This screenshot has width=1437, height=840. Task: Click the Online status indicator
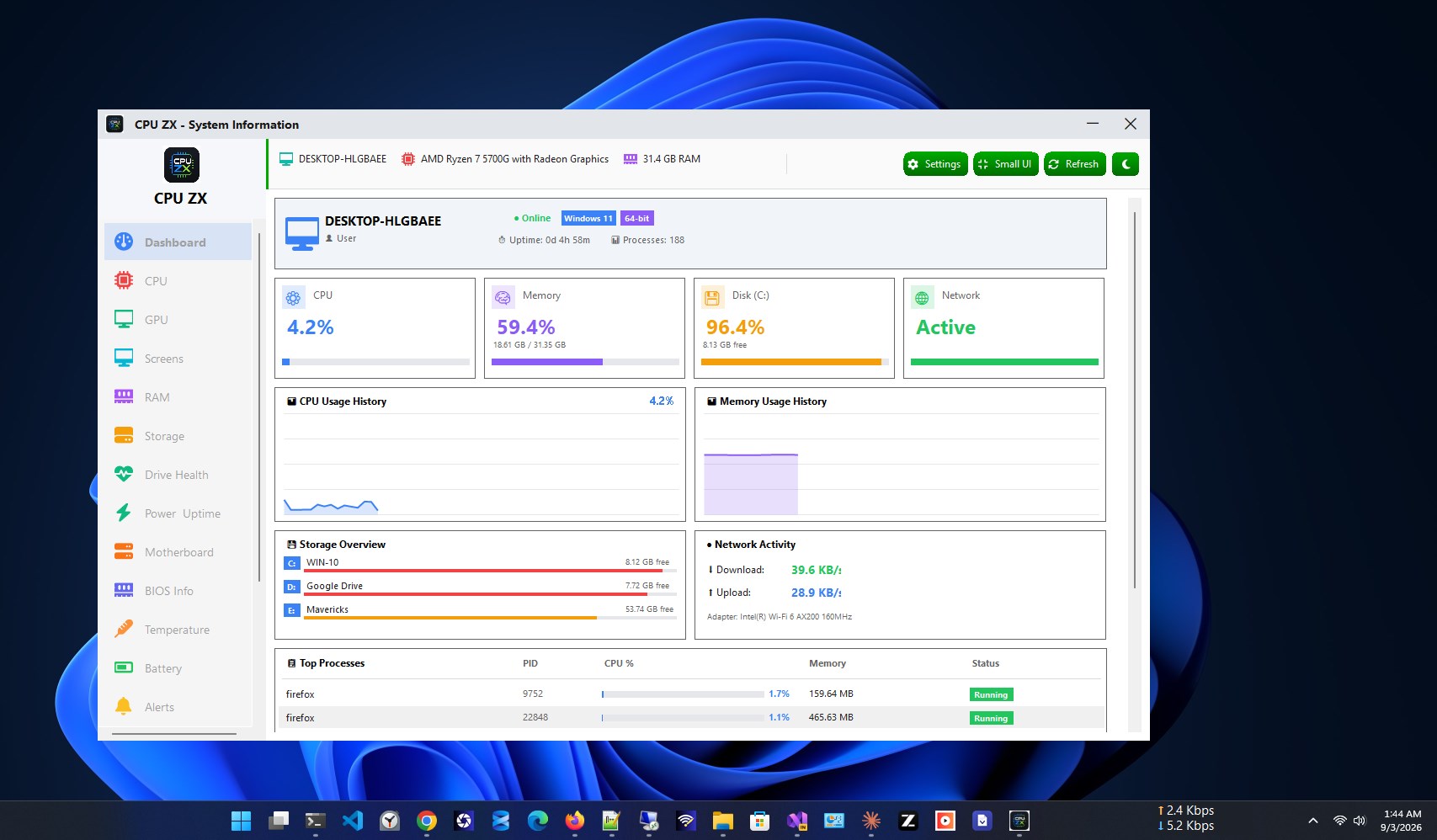tap(532, 218)
